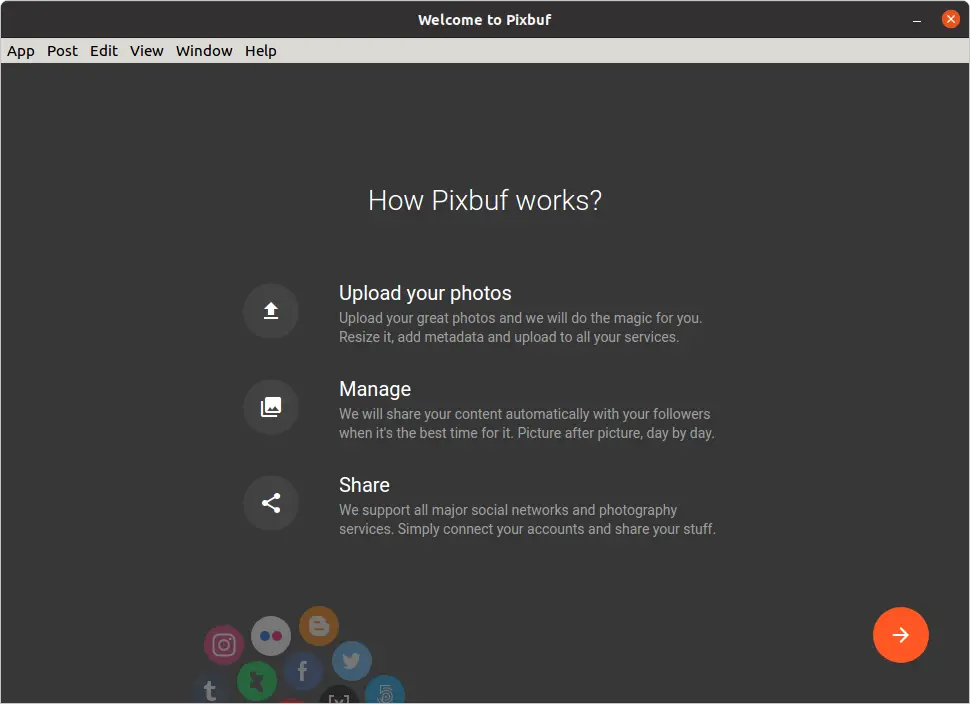Open the Help menu
This screenshot has height=704, width=970.
tap(260, 51)
